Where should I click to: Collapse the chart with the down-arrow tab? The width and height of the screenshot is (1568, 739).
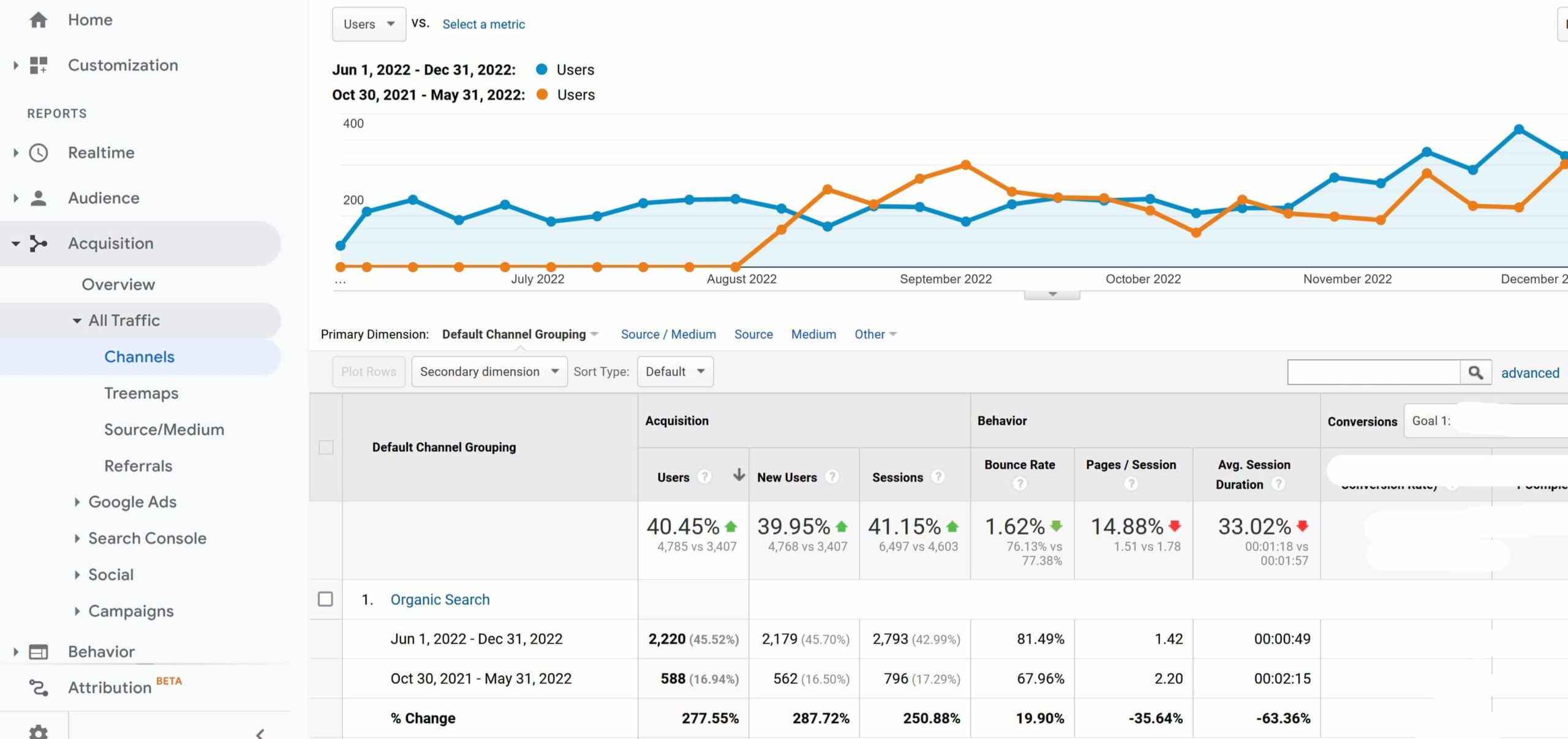coord(1052,294)
